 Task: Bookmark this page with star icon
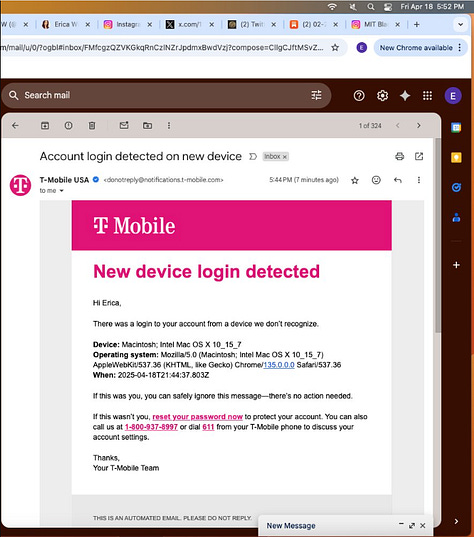(x=335, y=48)
